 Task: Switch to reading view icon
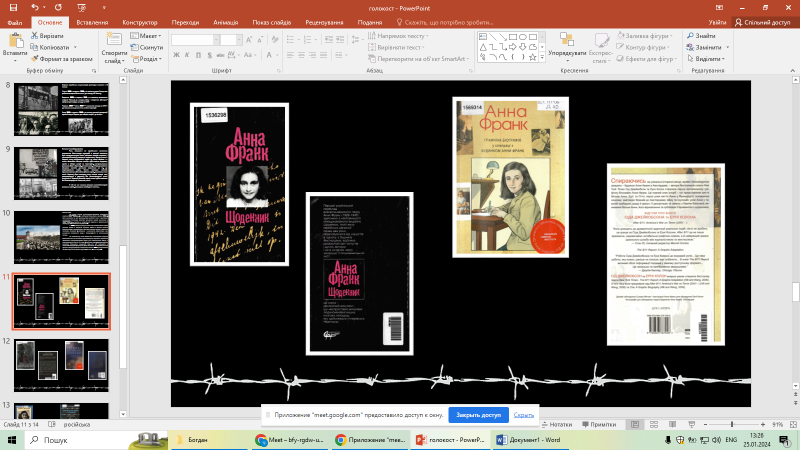click(x=672, y=424)
